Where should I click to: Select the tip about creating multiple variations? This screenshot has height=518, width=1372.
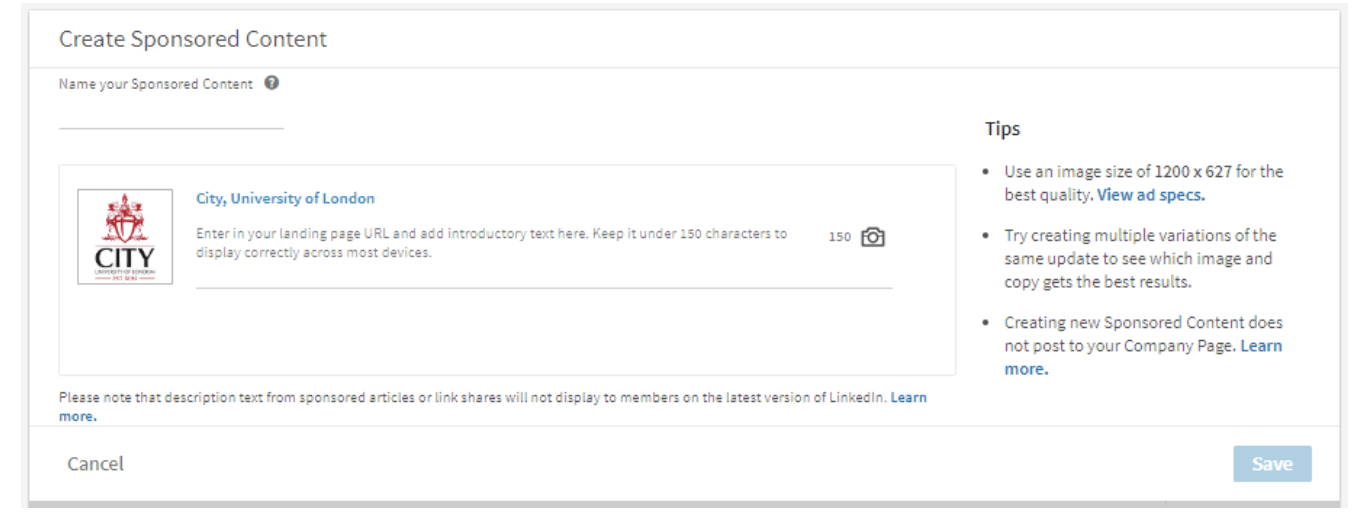[x=1140, y=259]
